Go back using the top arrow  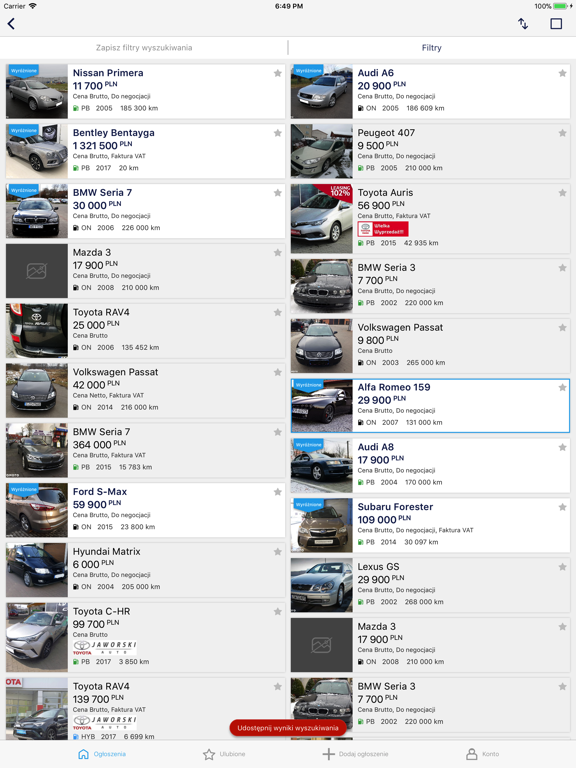(11, 24)
